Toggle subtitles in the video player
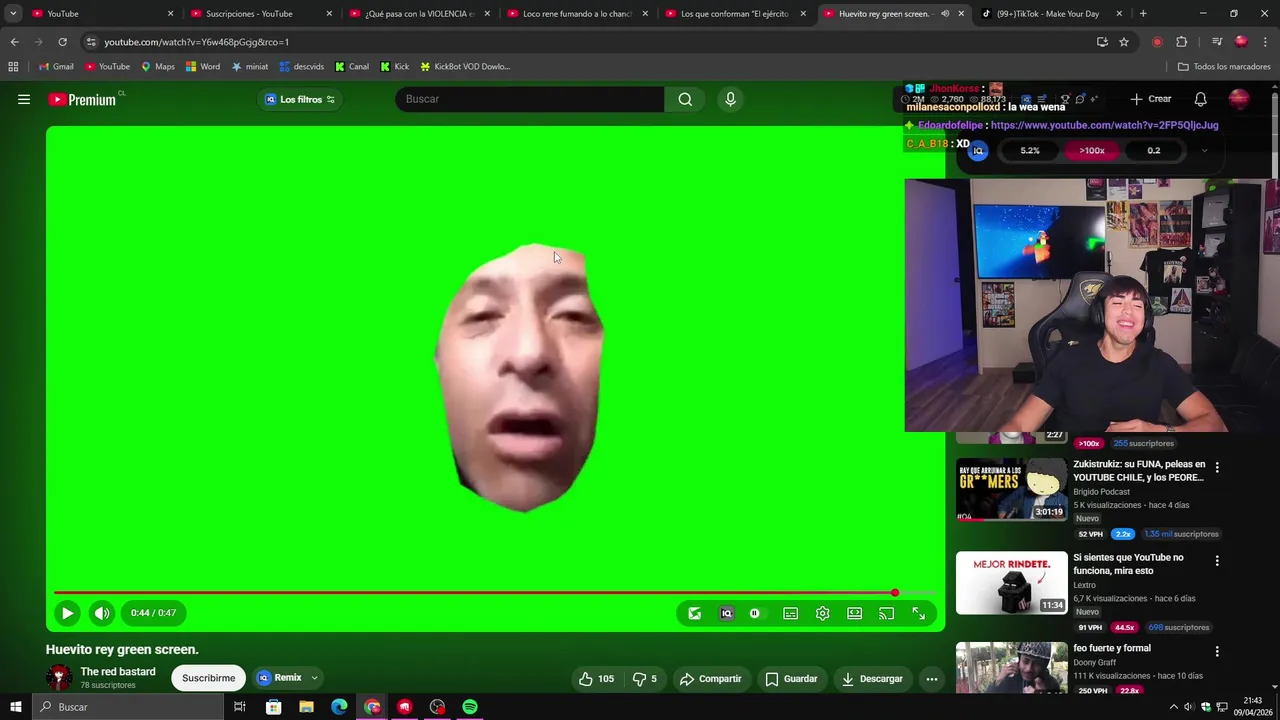Image resolution: width=1280 pixels, height=720 pixels. 790,613
